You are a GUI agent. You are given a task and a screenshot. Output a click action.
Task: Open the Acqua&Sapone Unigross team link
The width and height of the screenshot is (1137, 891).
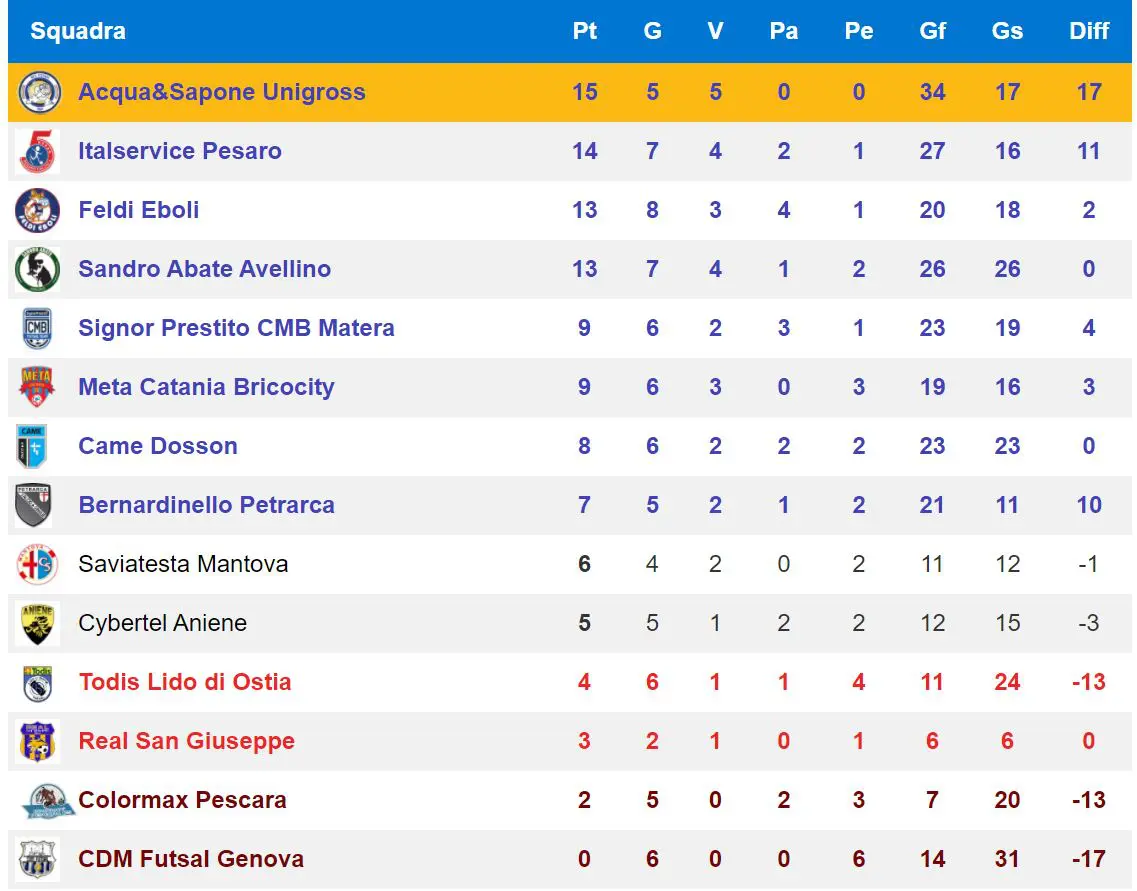coord(222,93)
